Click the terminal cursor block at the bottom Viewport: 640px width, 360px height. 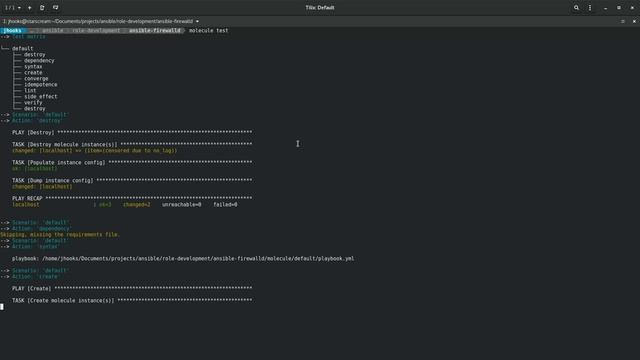tap(2, 307)
